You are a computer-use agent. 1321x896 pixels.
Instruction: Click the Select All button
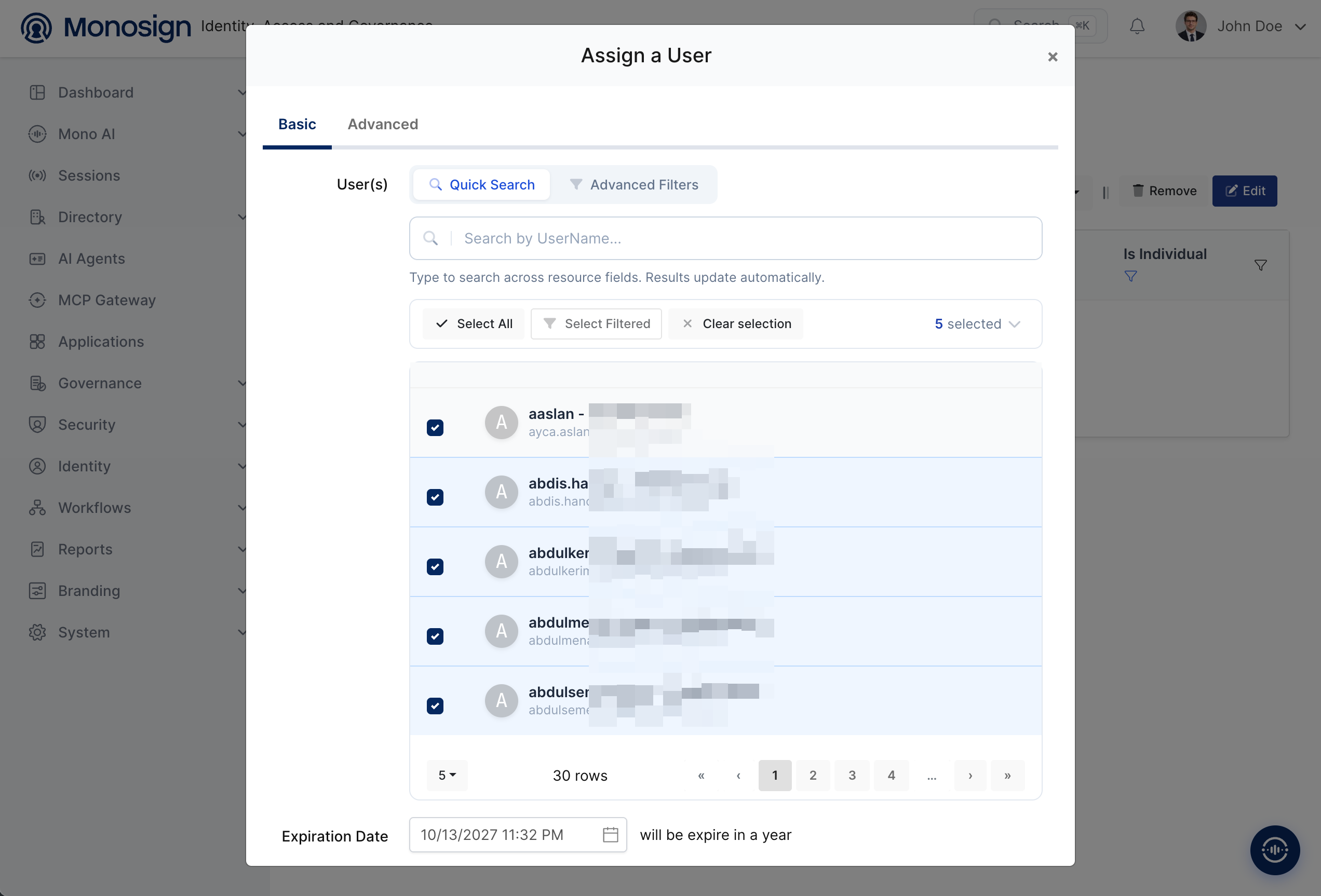pyautogui.click(x=474, y=324)
